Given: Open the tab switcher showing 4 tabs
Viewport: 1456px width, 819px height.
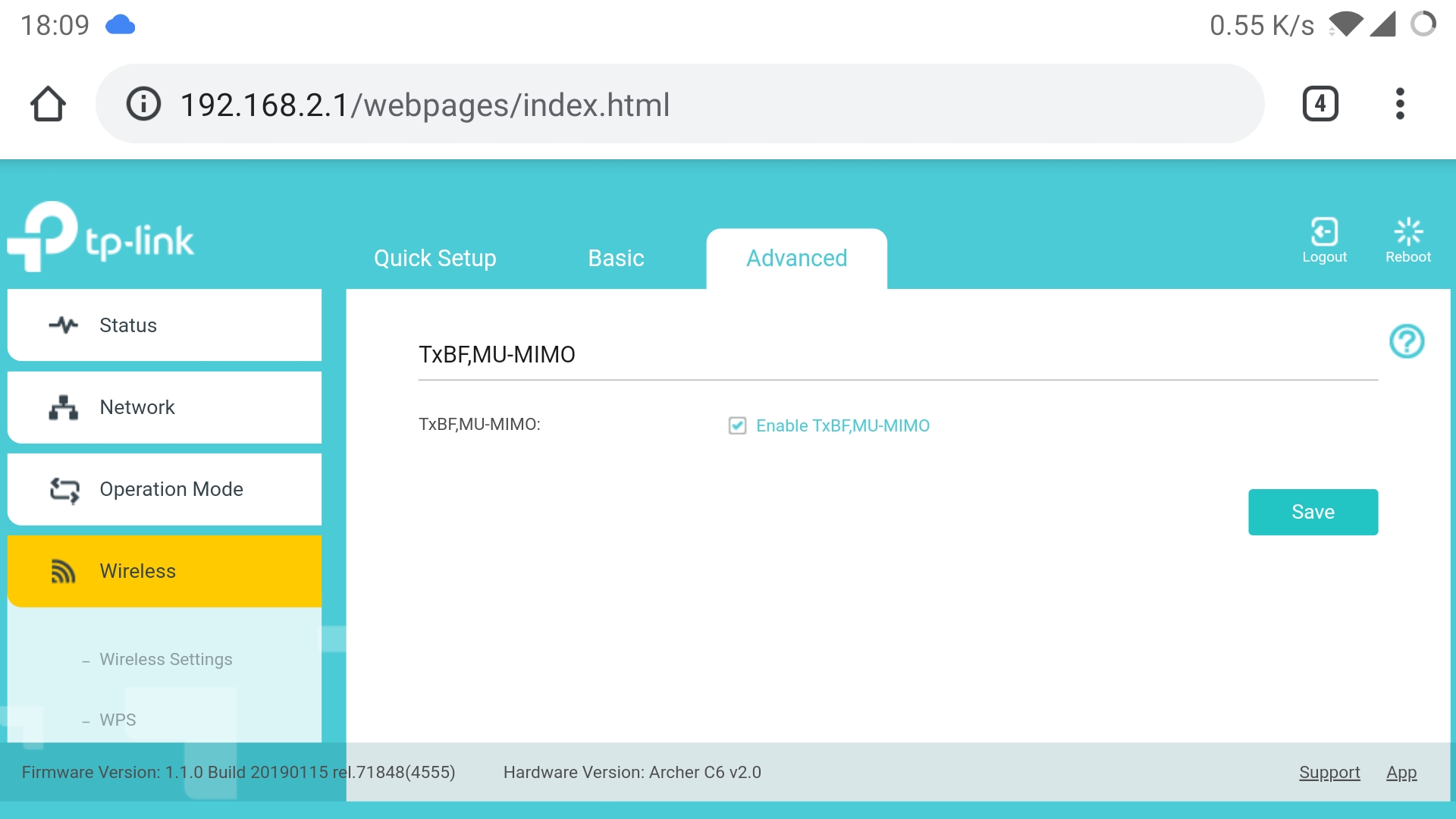Looking at the screenshot, I should tap(1320, 104).
